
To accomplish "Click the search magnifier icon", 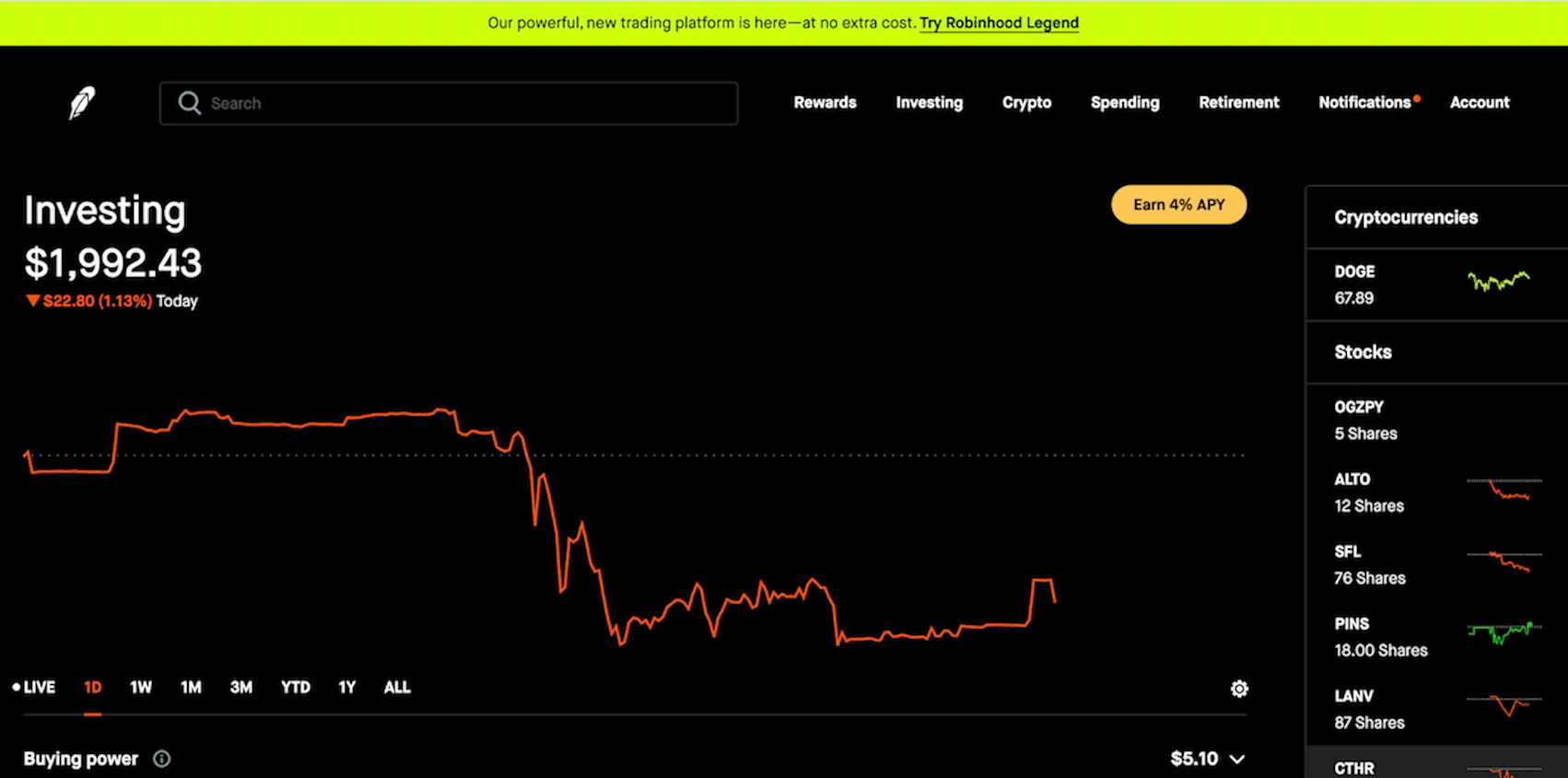I will 190,103.
